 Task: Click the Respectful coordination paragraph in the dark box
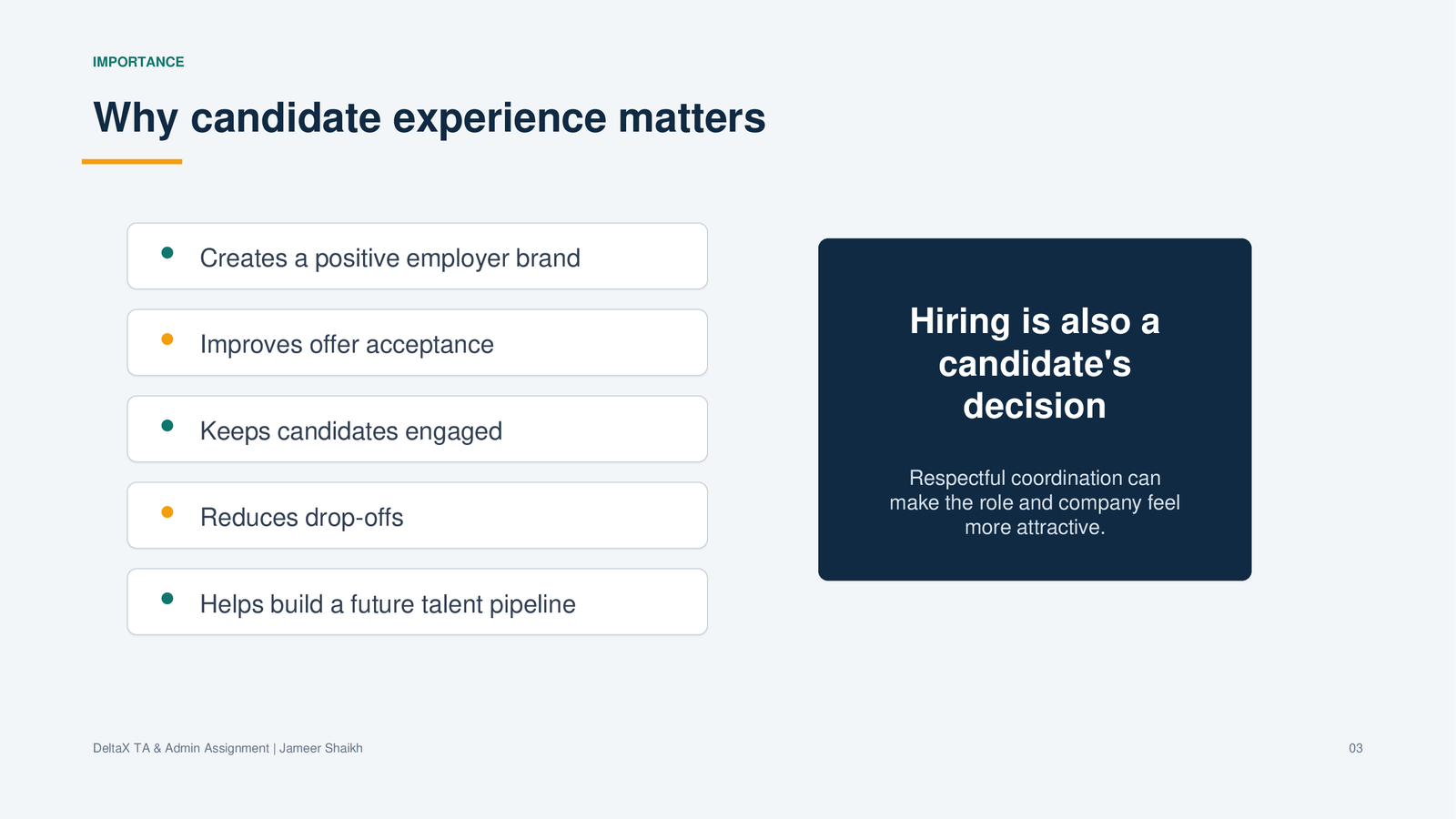(1035, 502)
